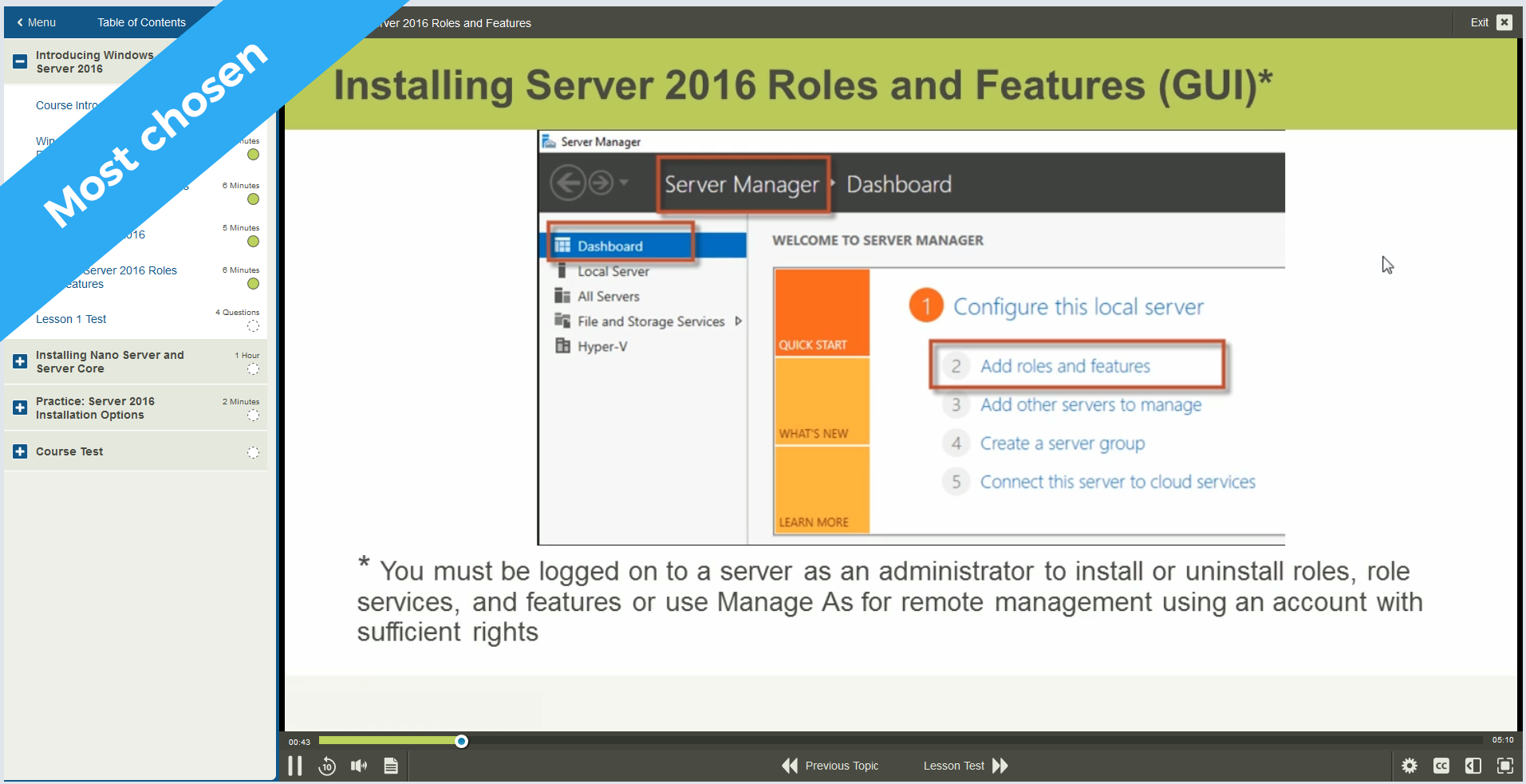Open the transcript notes icon
This screenshot has height=784, width=1526.
pyautogui.click(x=391, y=766)
